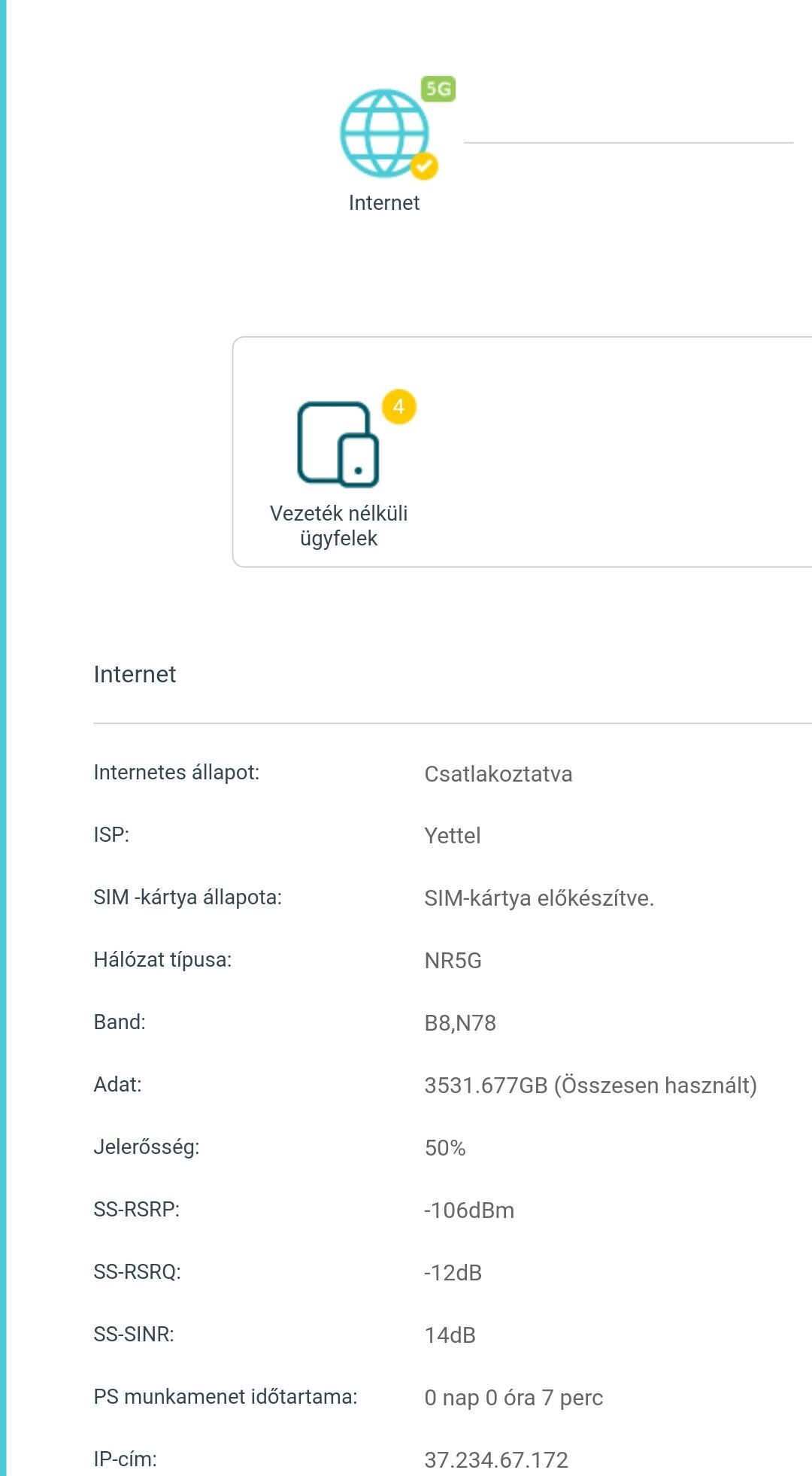This screenshot has height=1476, width=812.
Task: Select the IP address 37.234.67.172
Action: [x=495, y=1460]
